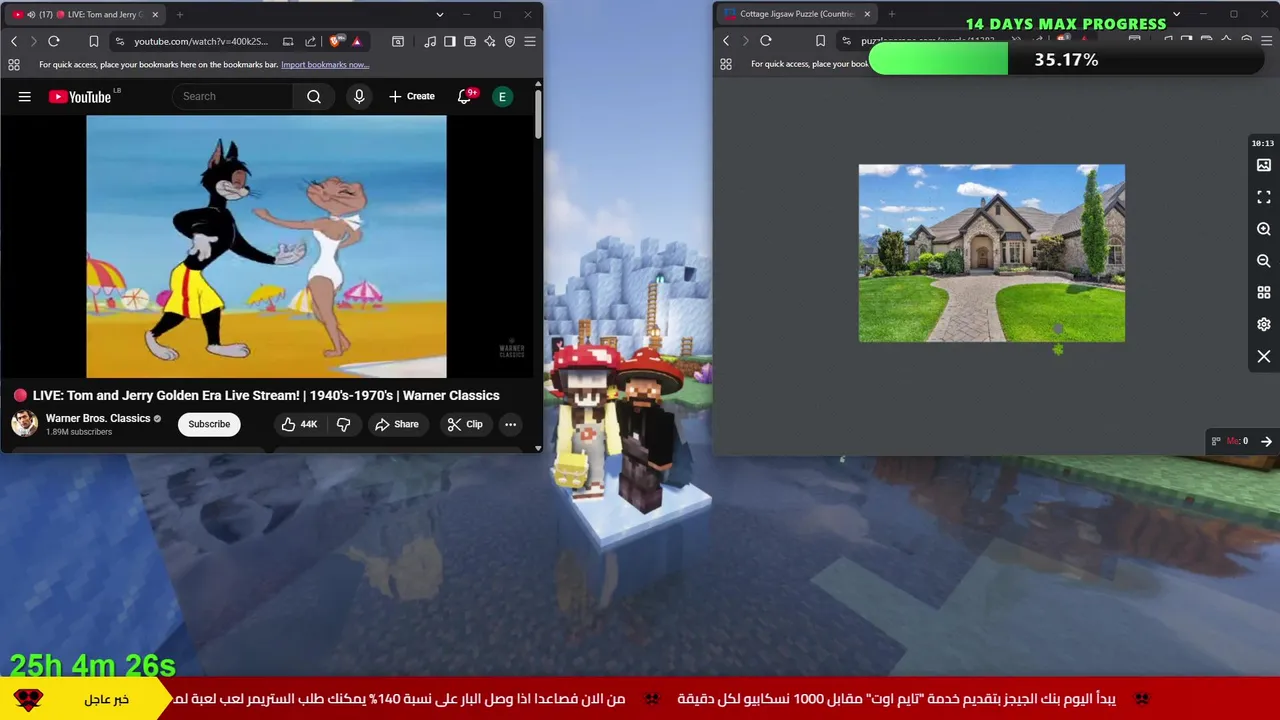Close the Cottage Jigsaw Puzzle tab
Image resolution: width=1280 pixels, height=720 pixels.
(x=867, y=15)
